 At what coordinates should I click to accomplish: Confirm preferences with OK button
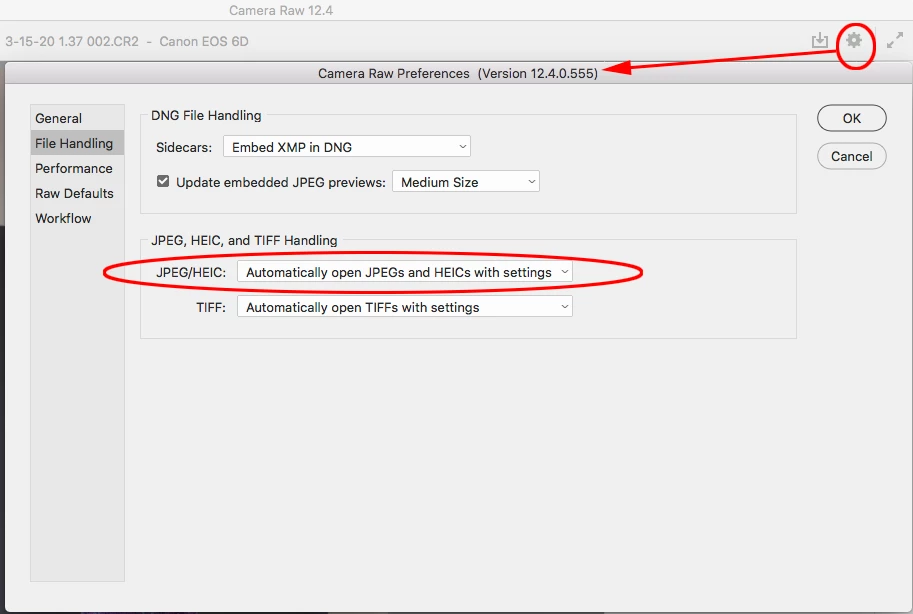coord(851,118)
